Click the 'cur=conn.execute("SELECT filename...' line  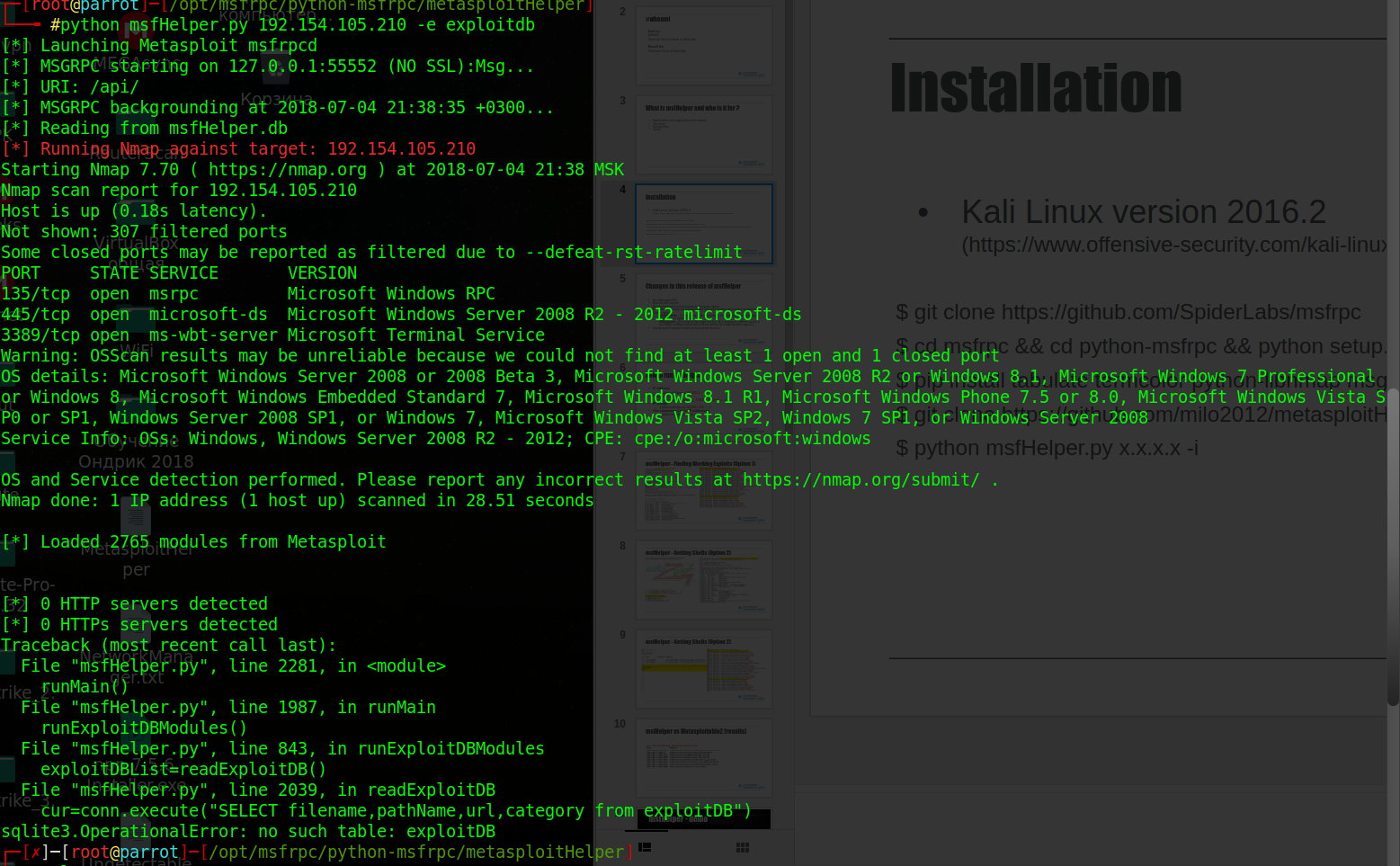pos(397,811)
